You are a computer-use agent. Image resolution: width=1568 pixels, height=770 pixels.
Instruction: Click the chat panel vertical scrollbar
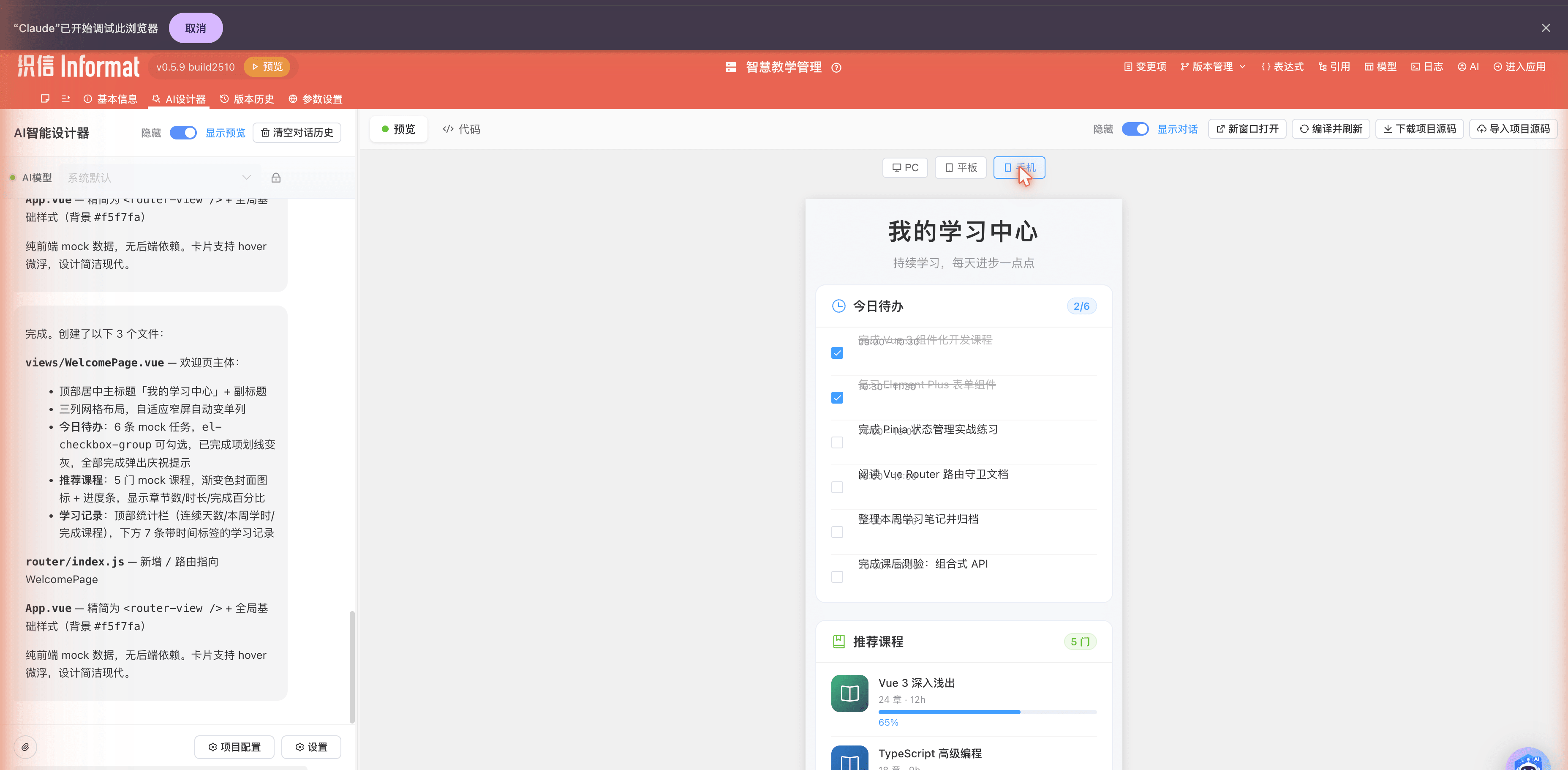click(352, 666)
